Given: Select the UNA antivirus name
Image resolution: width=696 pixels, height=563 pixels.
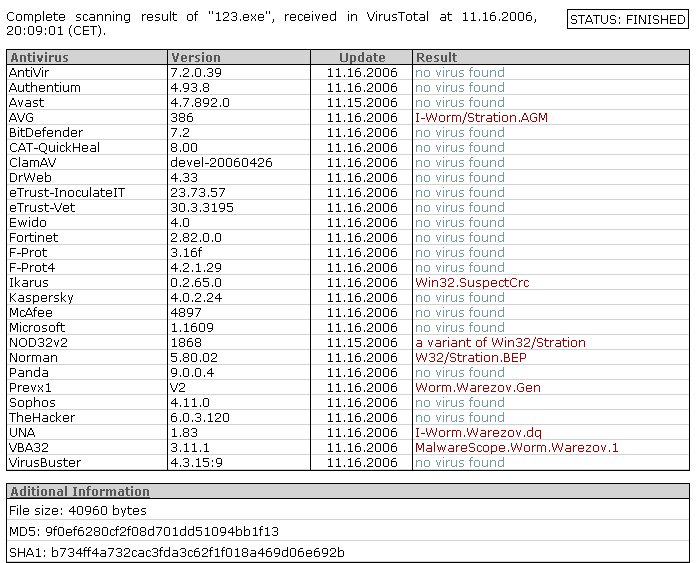Looking at the screenshot, I should tap(22, 433).
